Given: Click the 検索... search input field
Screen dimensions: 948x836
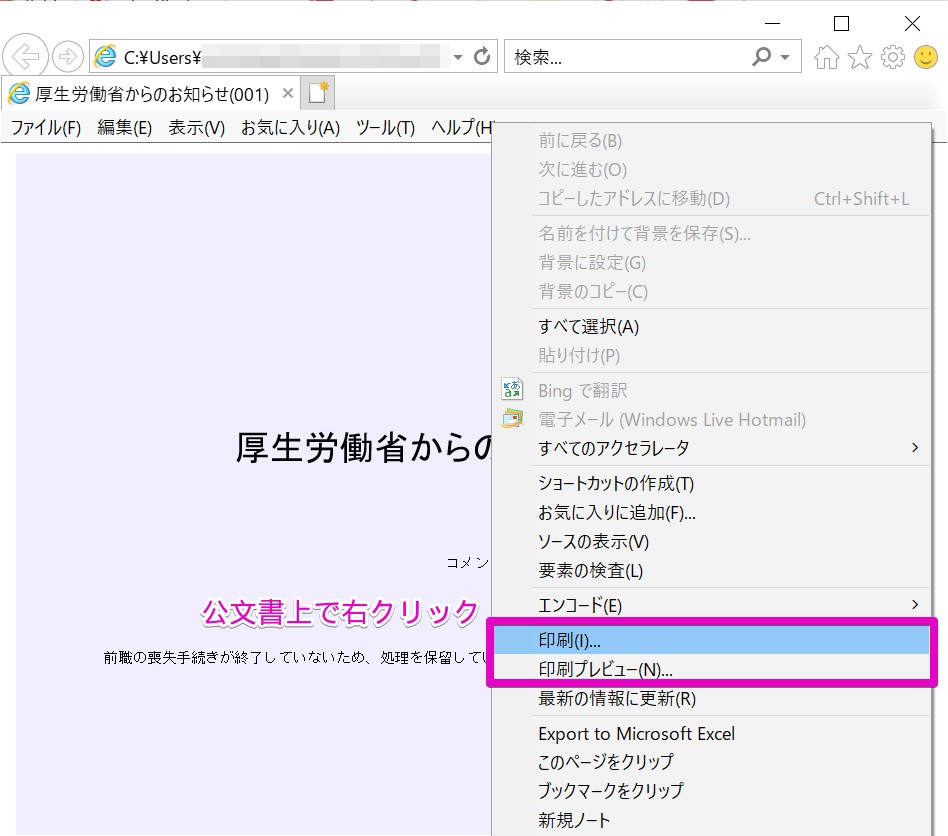Looking at the screenshot, I should point(626,57).
